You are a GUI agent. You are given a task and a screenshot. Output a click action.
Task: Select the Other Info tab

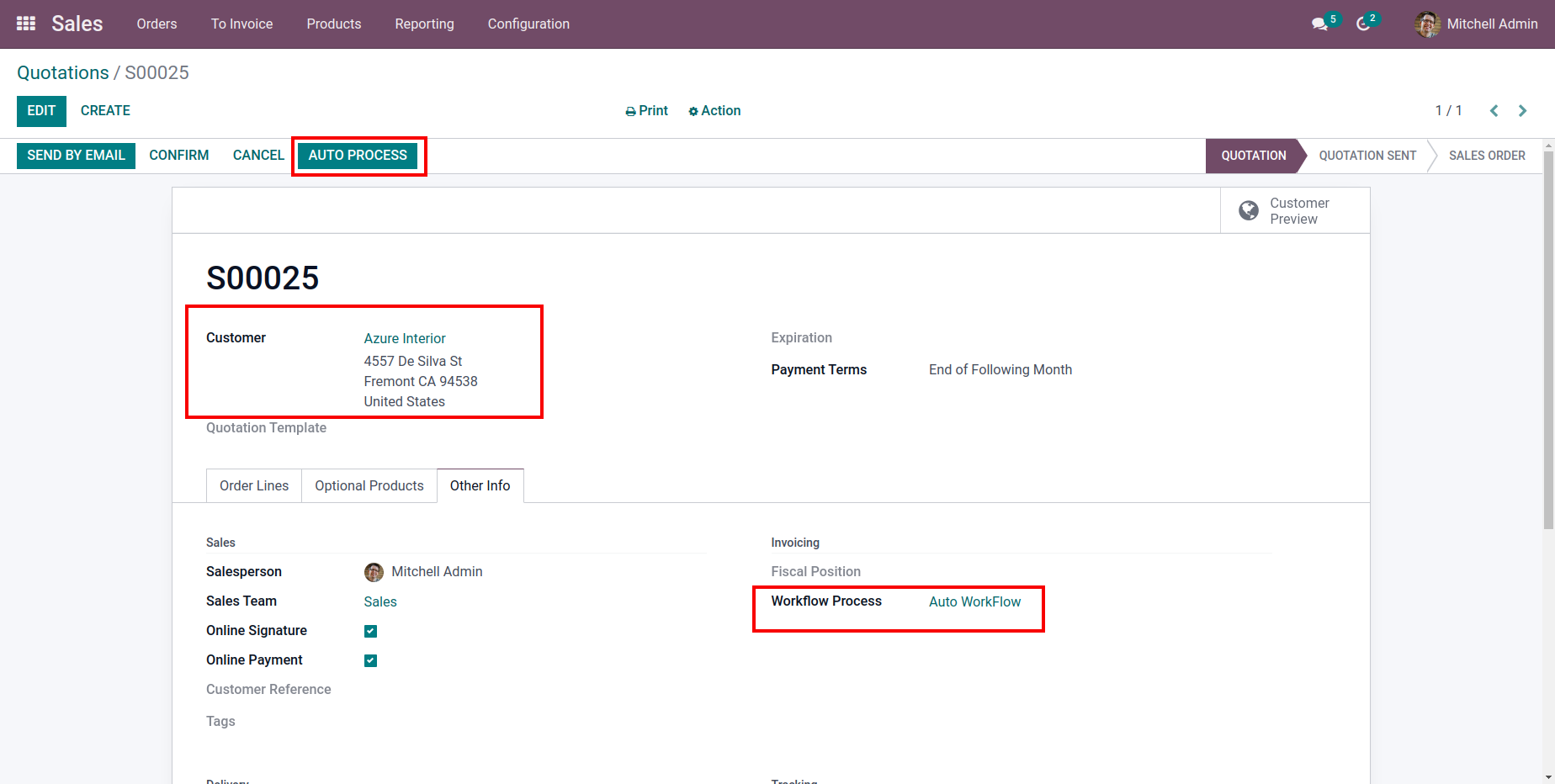[480, 485]
